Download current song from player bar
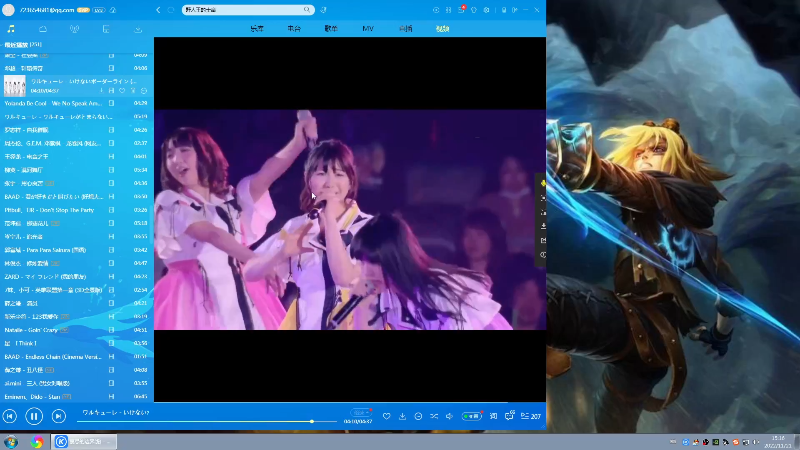This screenshot has width=800, height=450. coord(403,416)
